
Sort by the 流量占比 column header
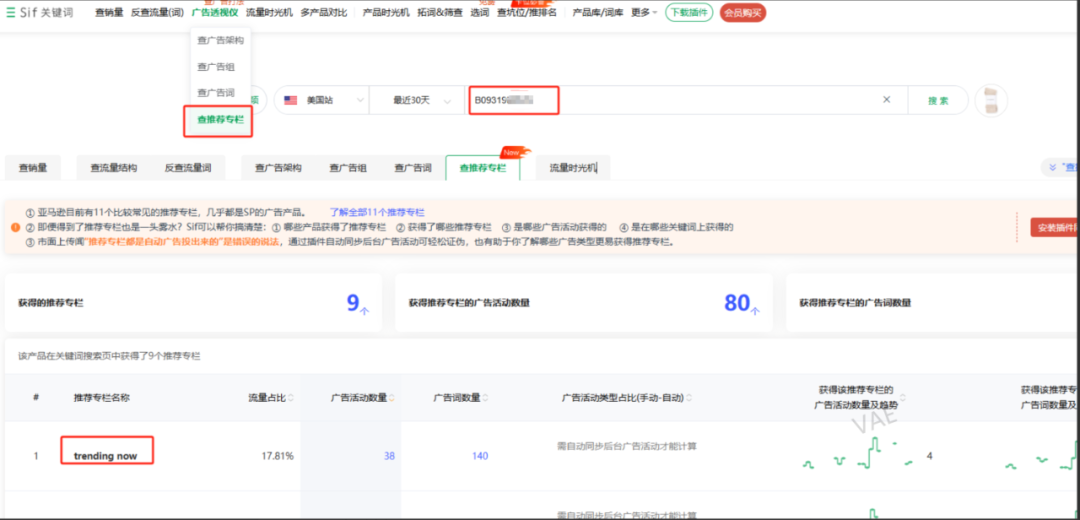coord(270,397)
